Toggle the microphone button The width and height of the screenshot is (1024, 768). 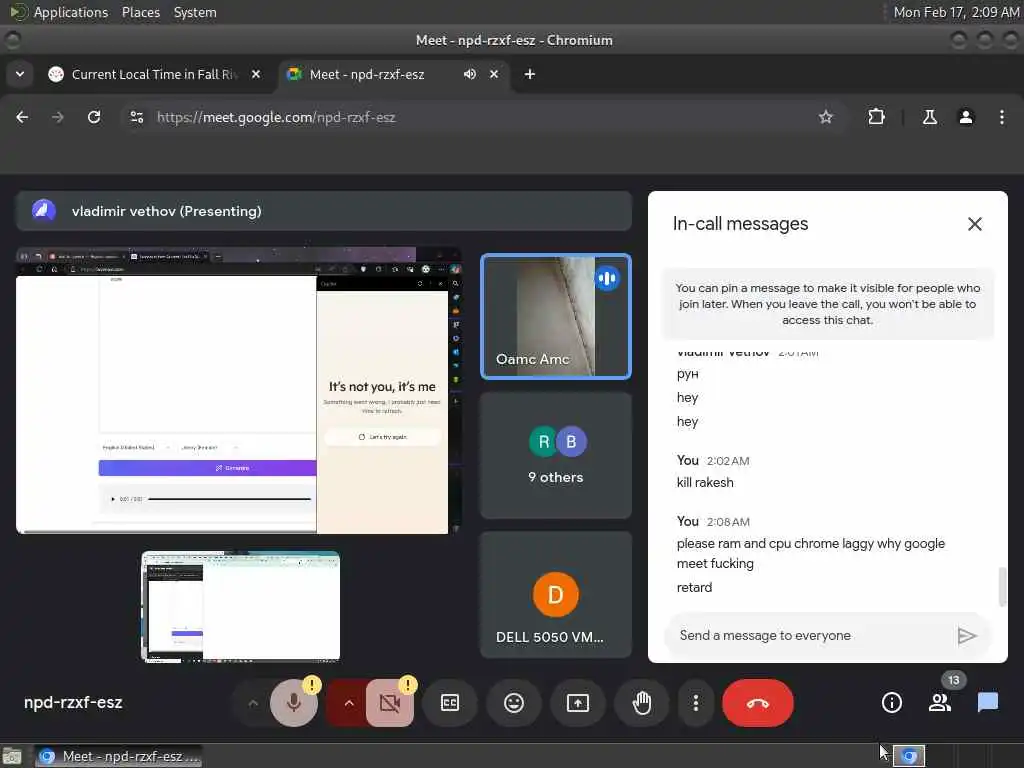coord(294,703)
